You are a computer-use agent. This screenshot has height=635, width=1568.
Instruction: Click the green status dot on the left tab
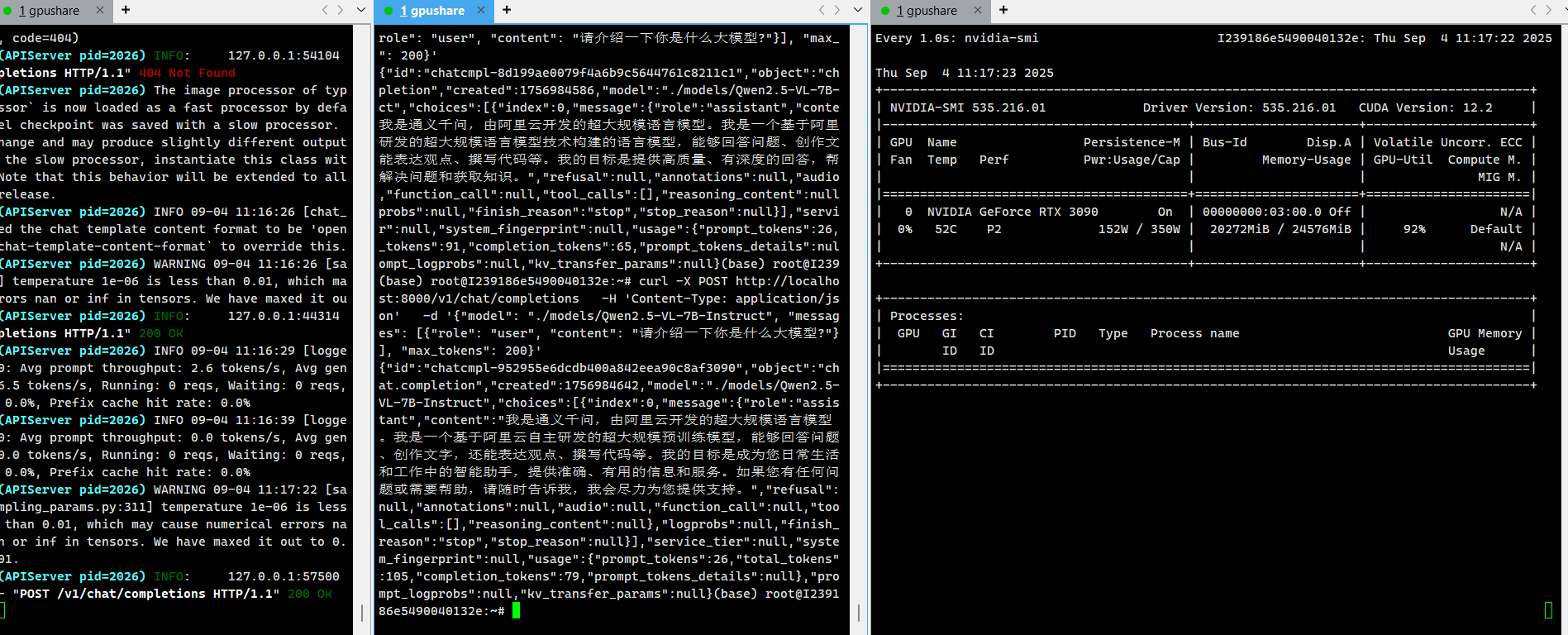[7, 11]
